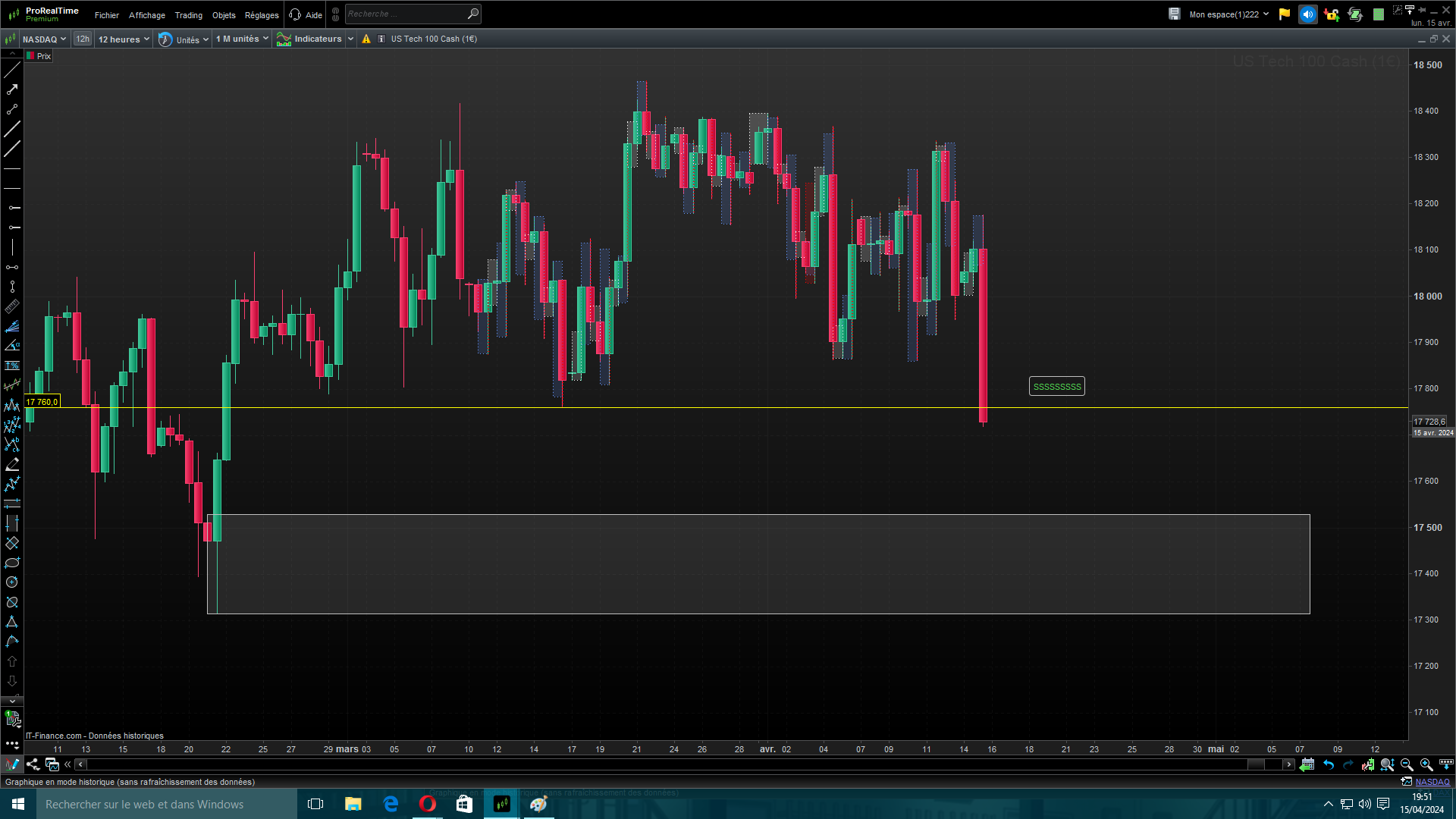Click the green refresh arrows icon
Image resolution: width=1456 pixels, height=819 pixels.
tap(1355, 14)
